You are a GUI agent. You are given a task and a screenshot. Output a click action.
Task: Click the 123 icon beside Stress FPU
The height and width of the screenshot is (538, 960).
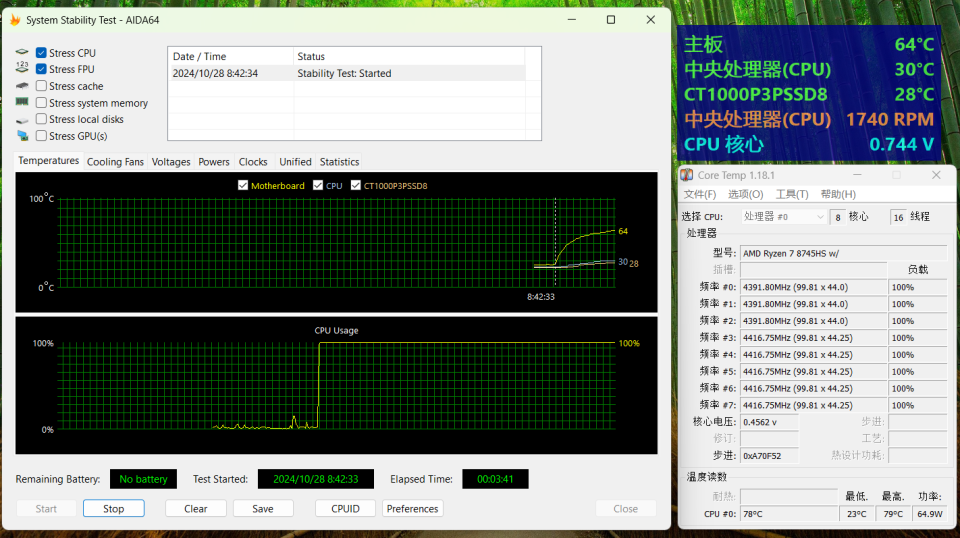[22, 67]
